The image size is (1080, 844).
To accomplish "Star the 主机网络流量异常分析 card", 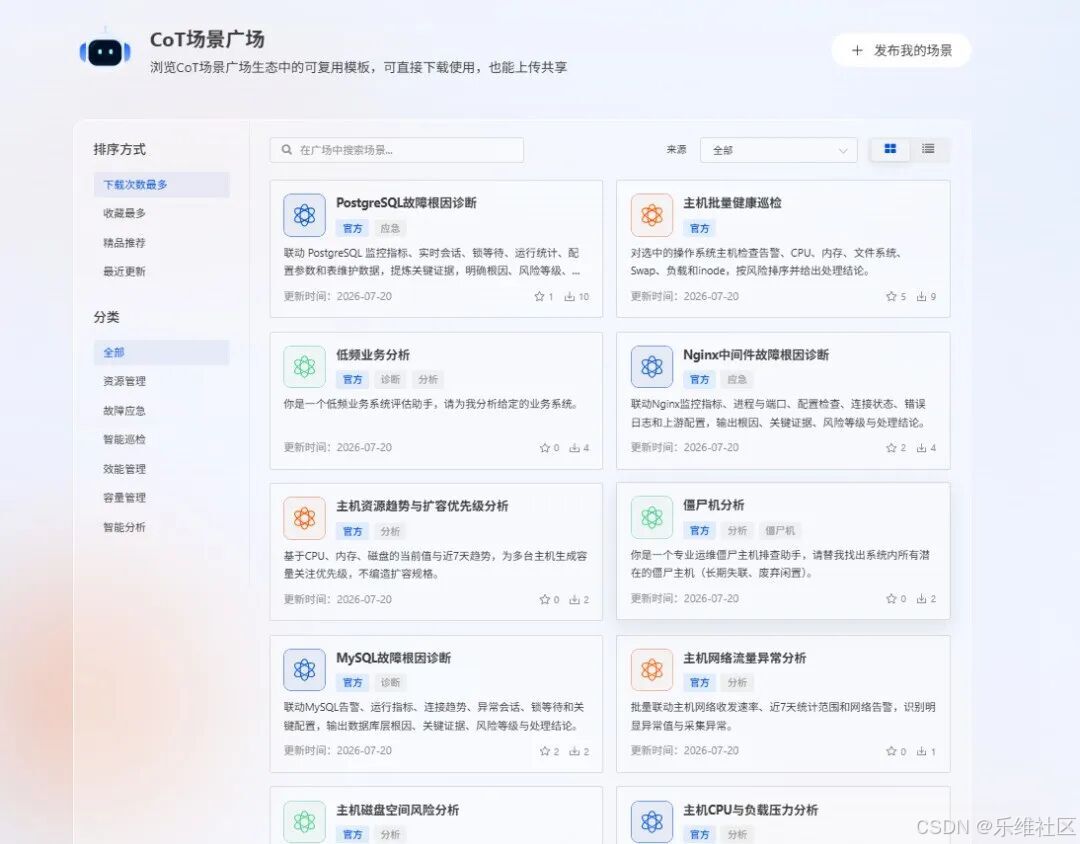I will [891, 751].
